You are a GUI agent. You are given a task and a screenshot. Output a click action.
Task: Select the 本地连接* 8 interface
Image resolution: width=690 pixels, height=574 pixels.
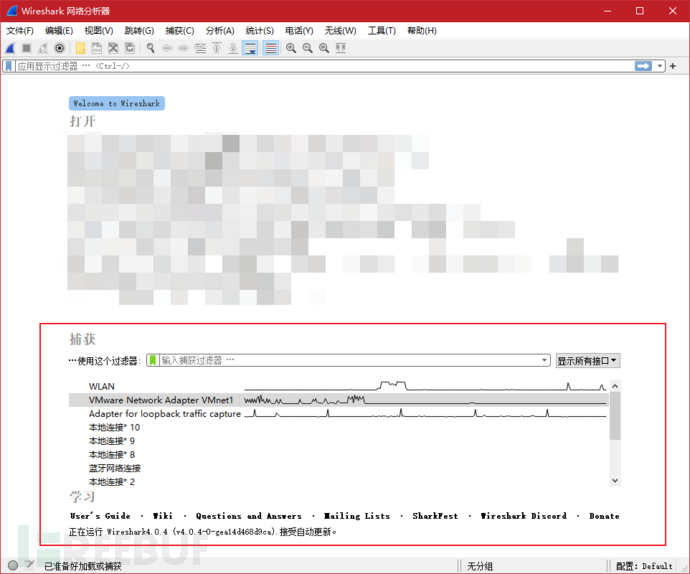[x=338, y=455]
